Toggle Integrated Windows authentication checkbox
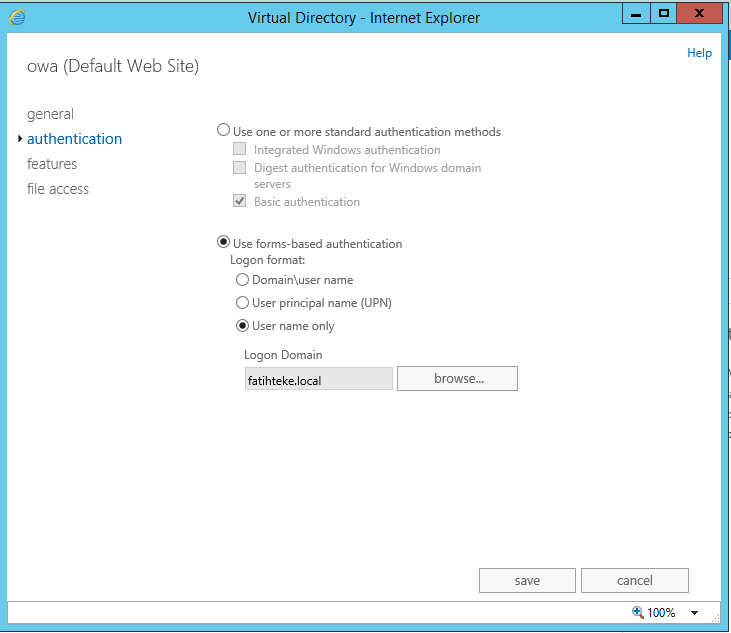The height and width of the screenshot is (633, 731). 240,149
